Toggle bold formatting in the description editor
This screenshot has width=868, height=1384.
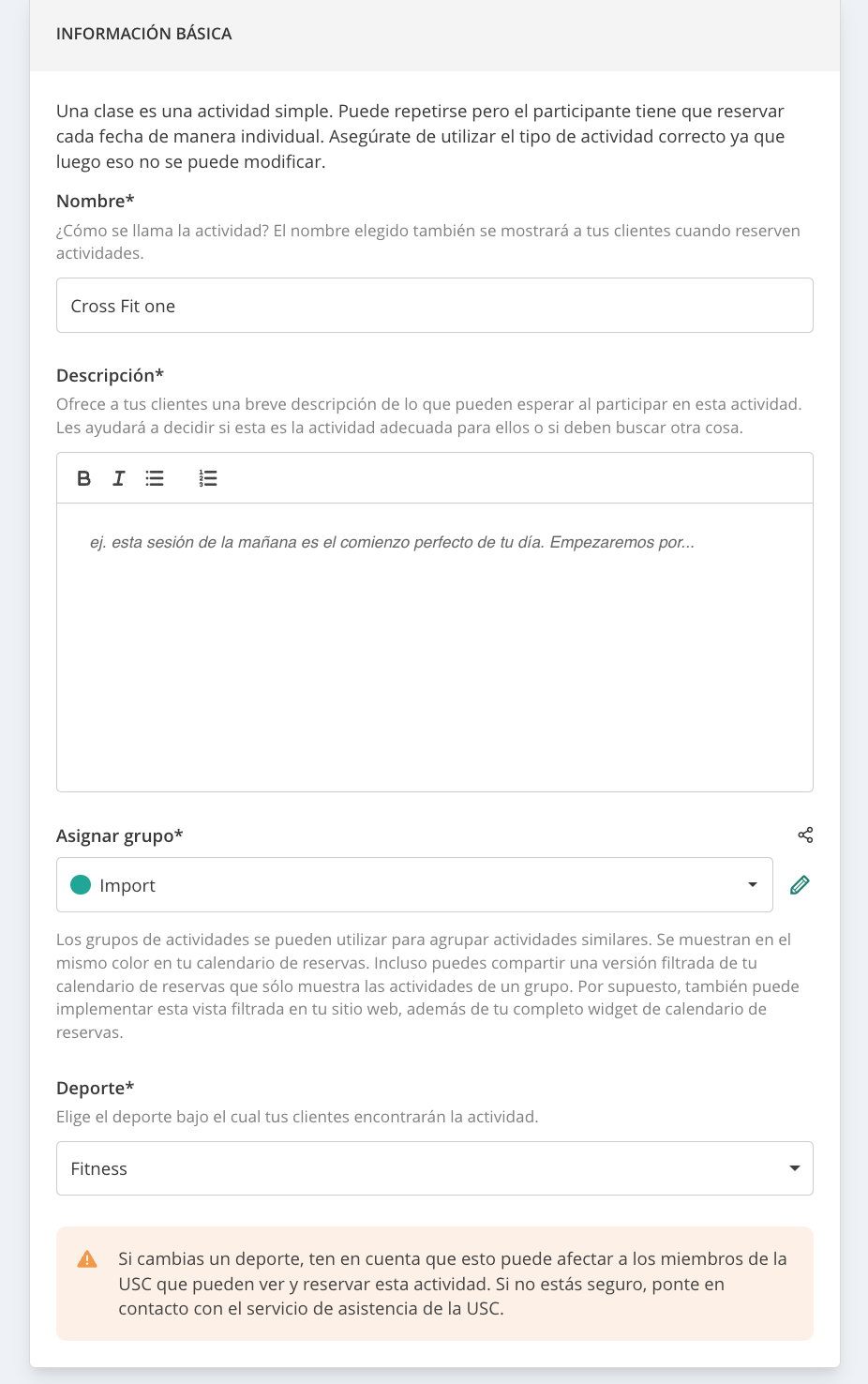[83, 478]
